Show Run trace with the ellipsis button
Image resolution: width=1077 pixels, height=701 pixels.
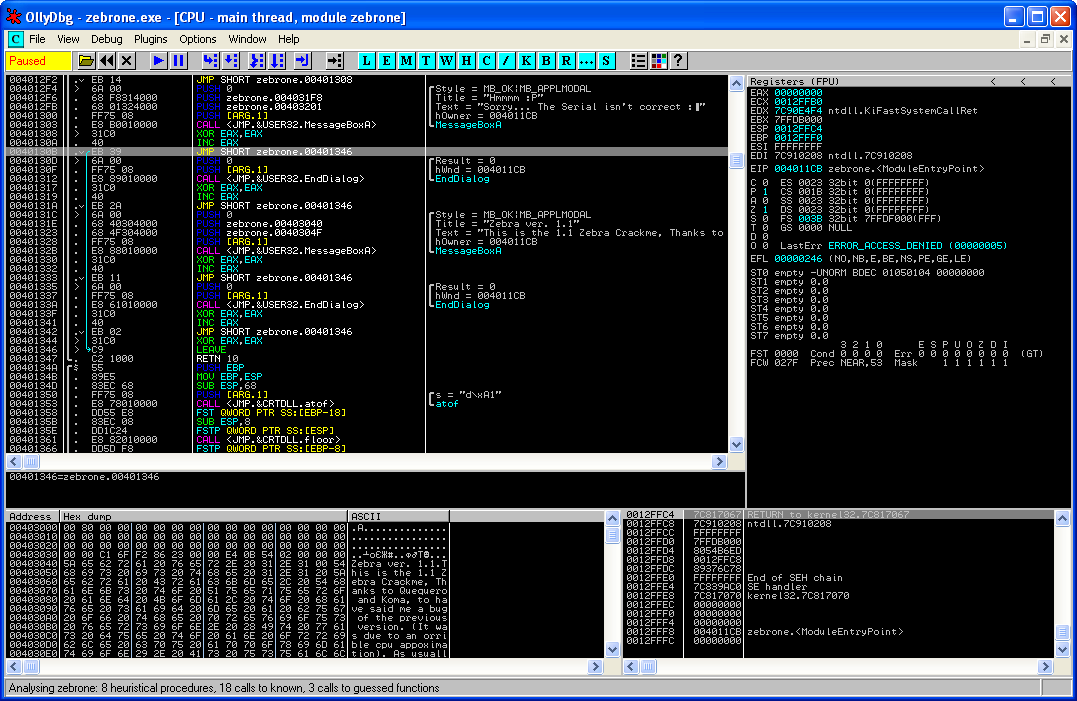[x=586, y=60]
